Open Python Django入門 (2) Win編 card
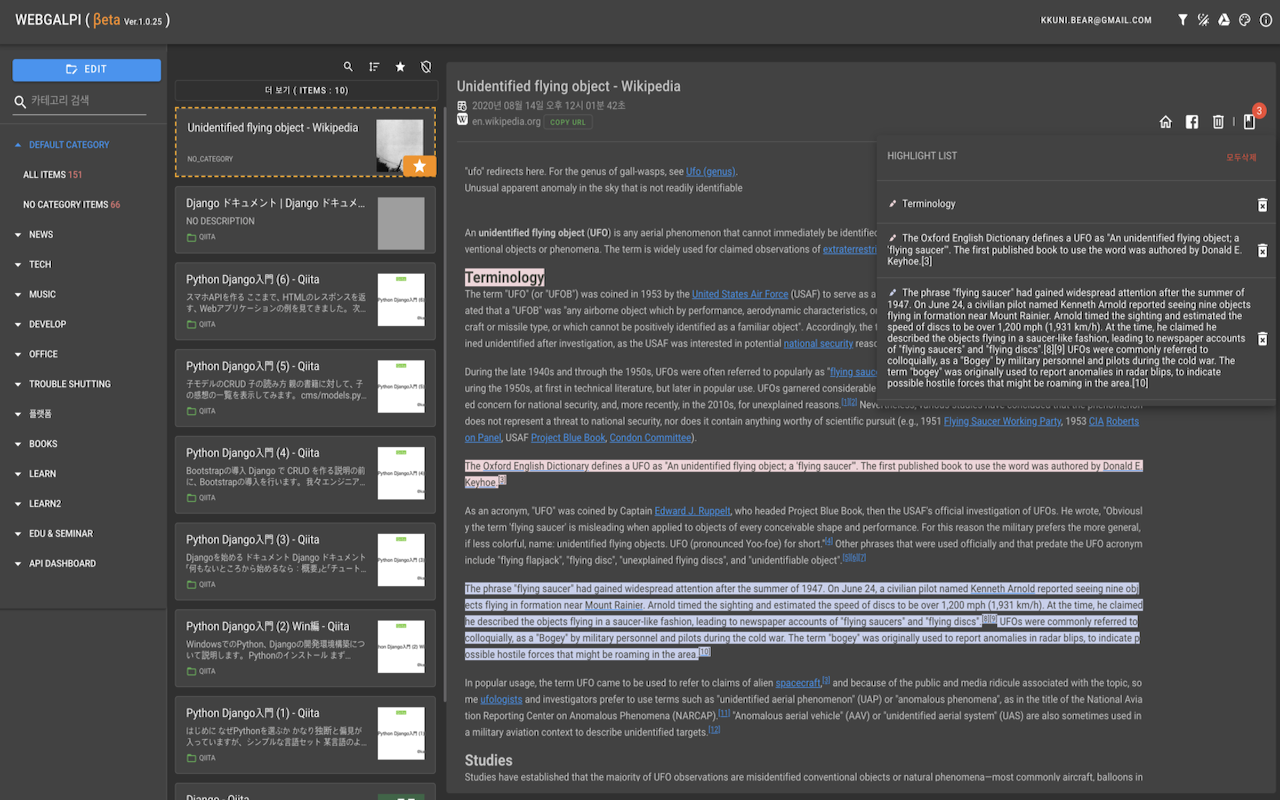This screenshot has height=800, width=1280. [x=305, y=647]
